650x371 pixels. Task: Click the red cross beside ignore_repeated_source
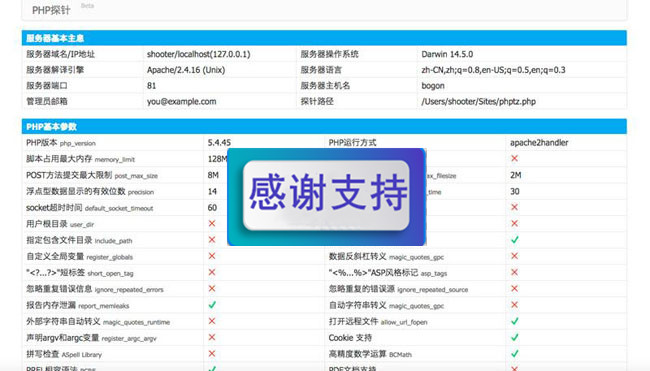[x=514, y=289]
